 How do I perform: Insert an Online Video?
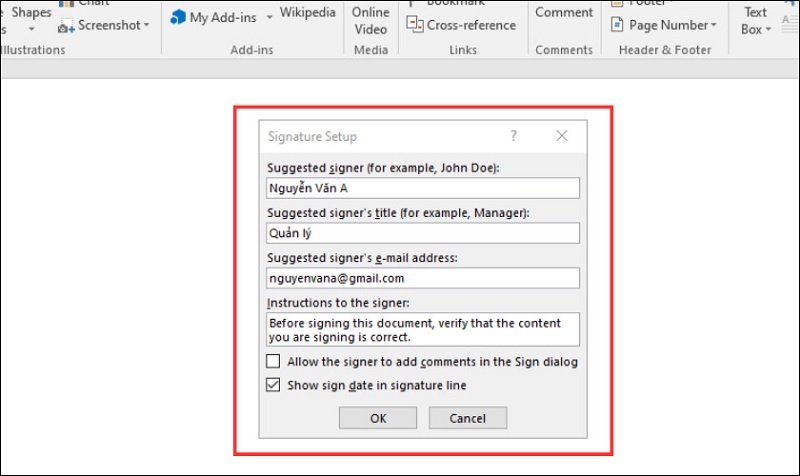tap(371, 20)
